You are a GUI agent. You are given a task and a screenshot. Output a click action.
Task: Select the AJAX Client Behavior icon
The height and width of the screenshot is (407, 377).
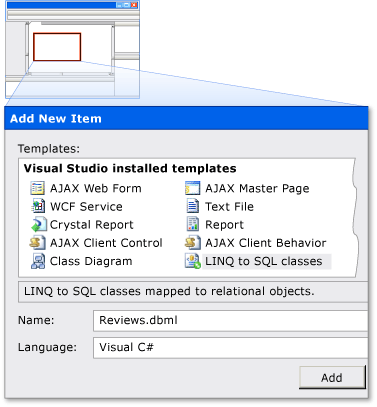(x=193, y=243)
